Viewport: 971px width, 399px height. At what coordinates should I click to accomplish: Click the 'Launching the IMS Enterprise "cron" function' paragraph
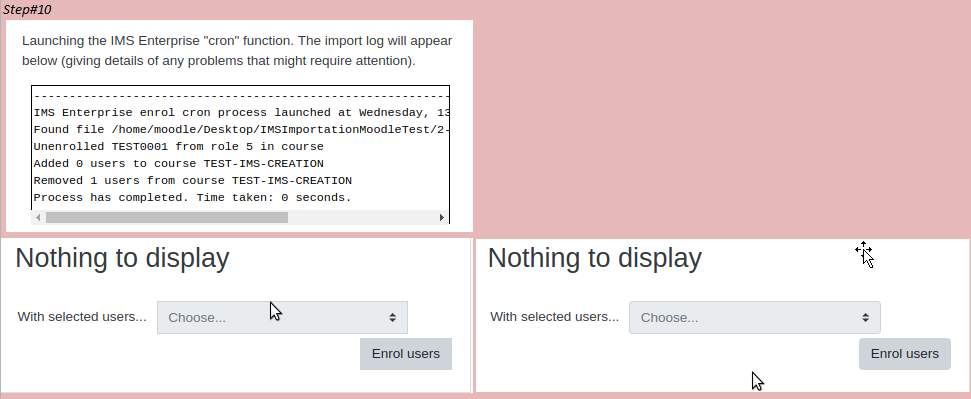point(237,51)
